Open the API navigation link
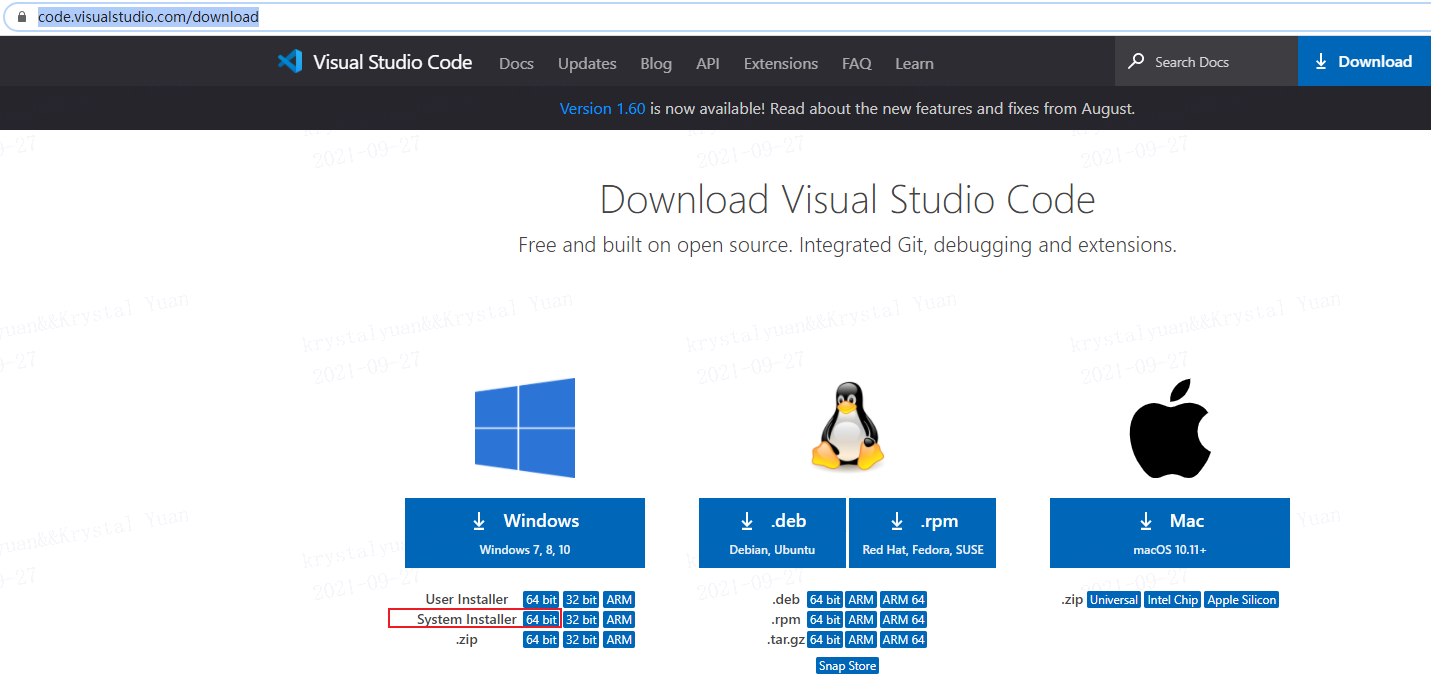This screenshot has height=680, width=1431. pyautogui.click(x=708, y=63)
